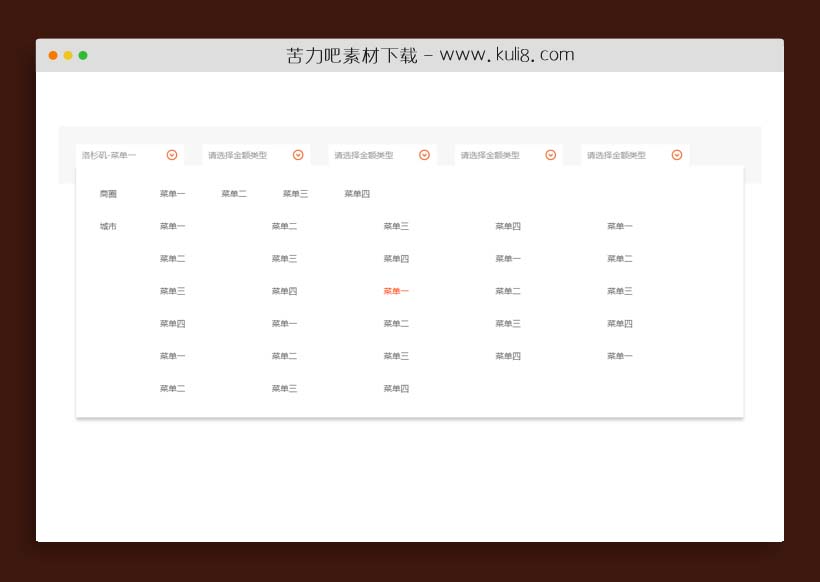Click "菜单二" in the 商圈 row
820x582 pixels.
click(233, 193)
